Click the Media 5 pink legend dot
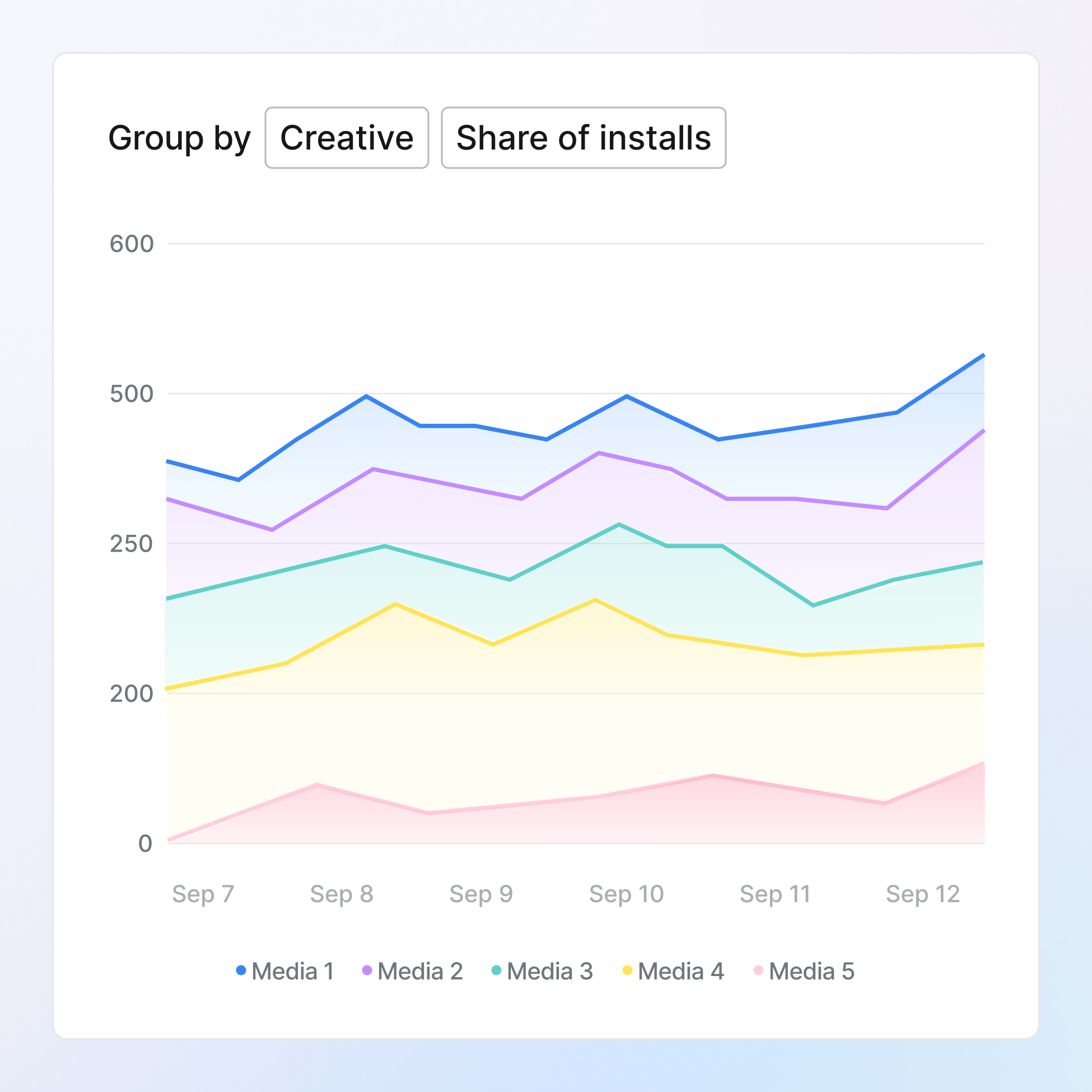Image resolution: width=1092 pixels, height=1092 pixels. (758, 971)
